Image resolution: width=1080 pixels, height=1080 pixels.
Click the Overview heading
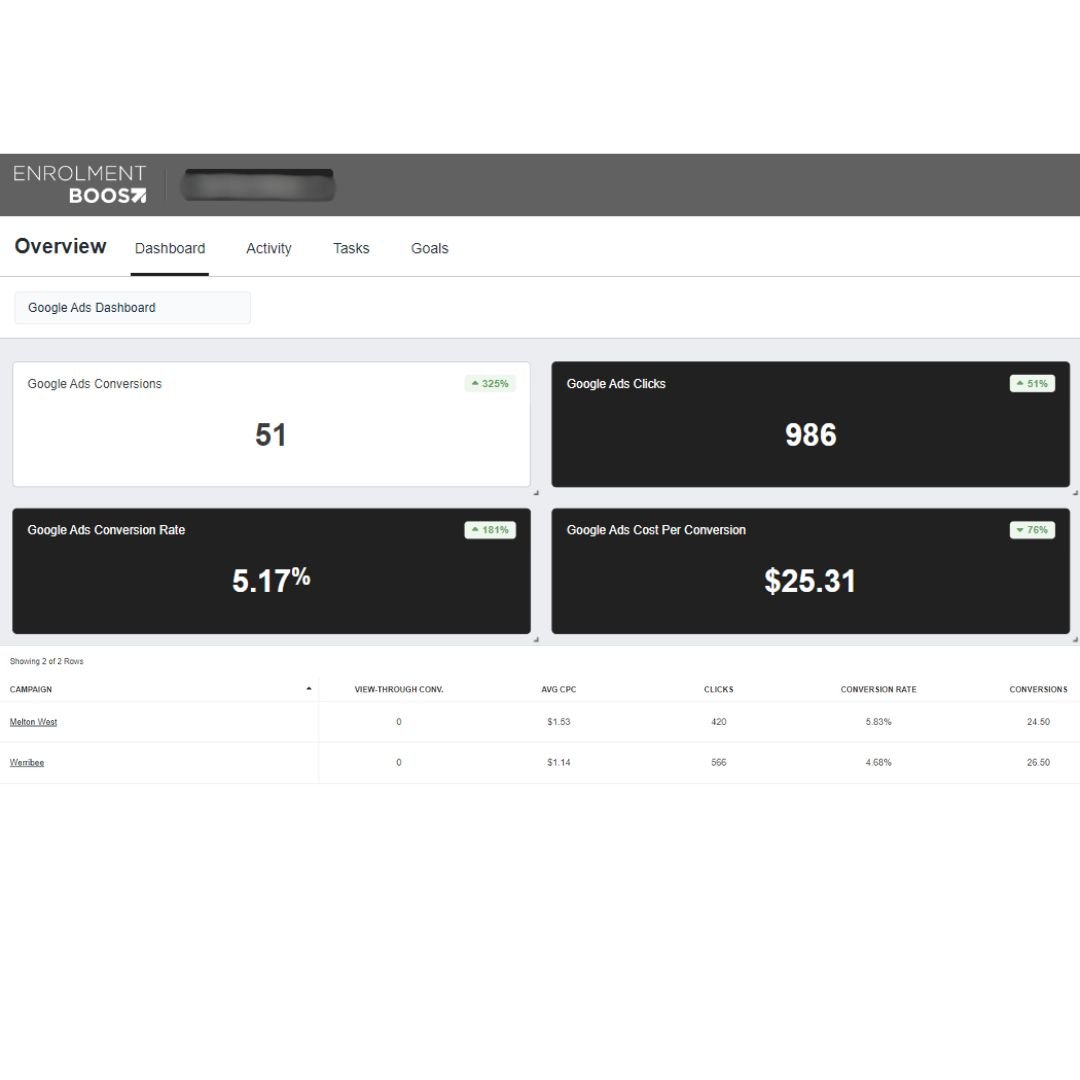click(61, 247)
